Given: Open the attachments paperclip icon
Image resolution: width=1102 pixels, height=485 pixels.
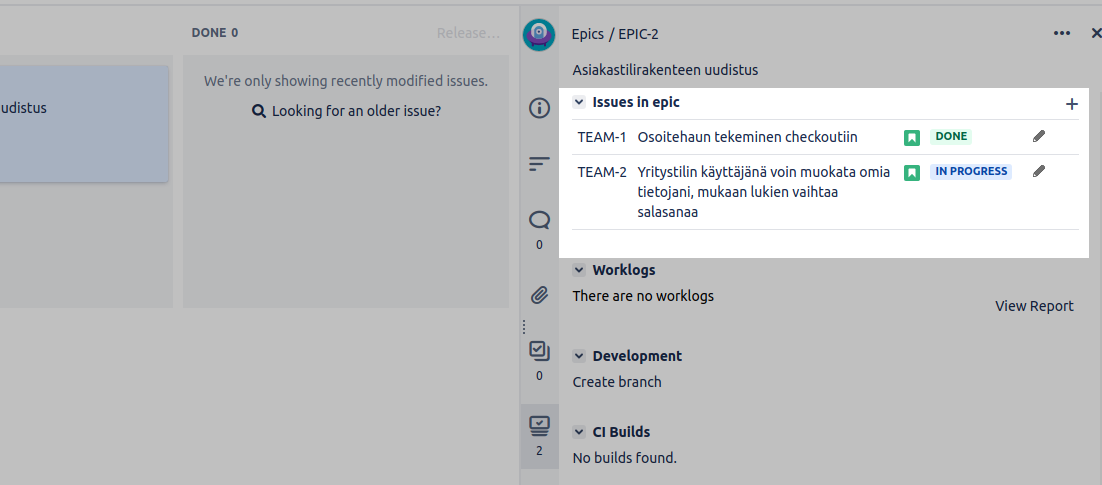Looking at the screenshot, I should pyautogui.click(x=539, y=295).
